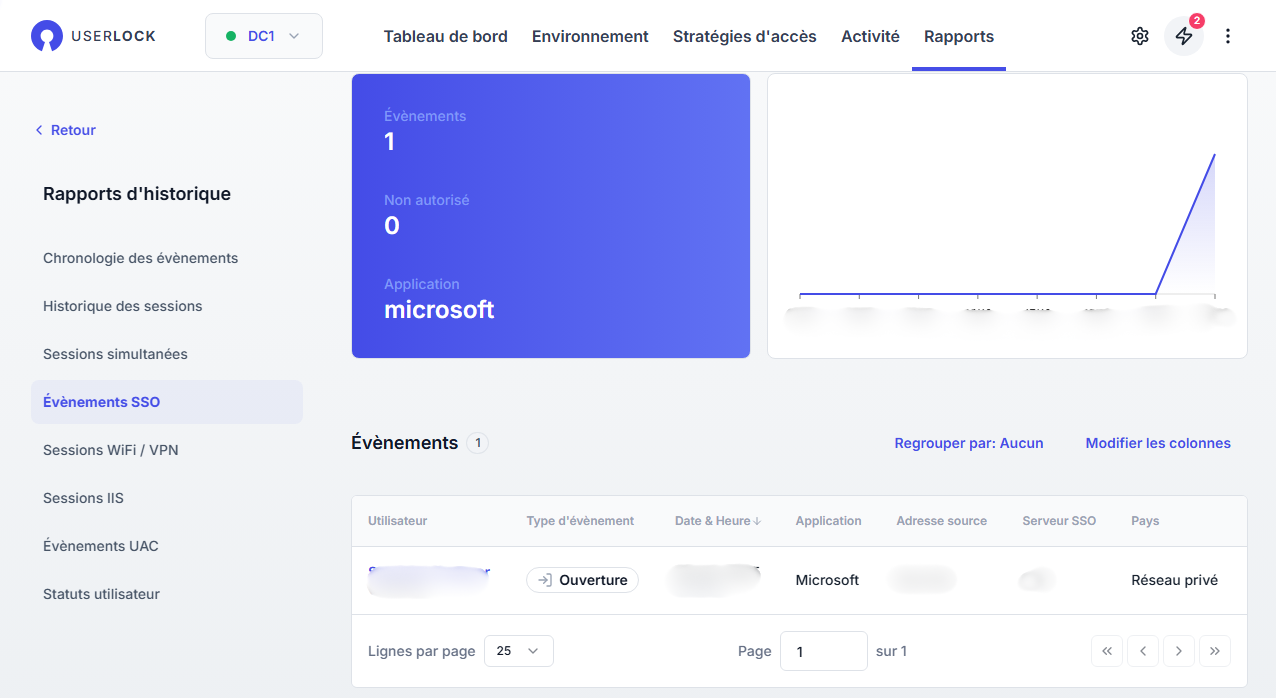The width and height of the screenshot is (1276, 698).
Task: Open Sessions IIS report
Action: [x=83, y=498]
